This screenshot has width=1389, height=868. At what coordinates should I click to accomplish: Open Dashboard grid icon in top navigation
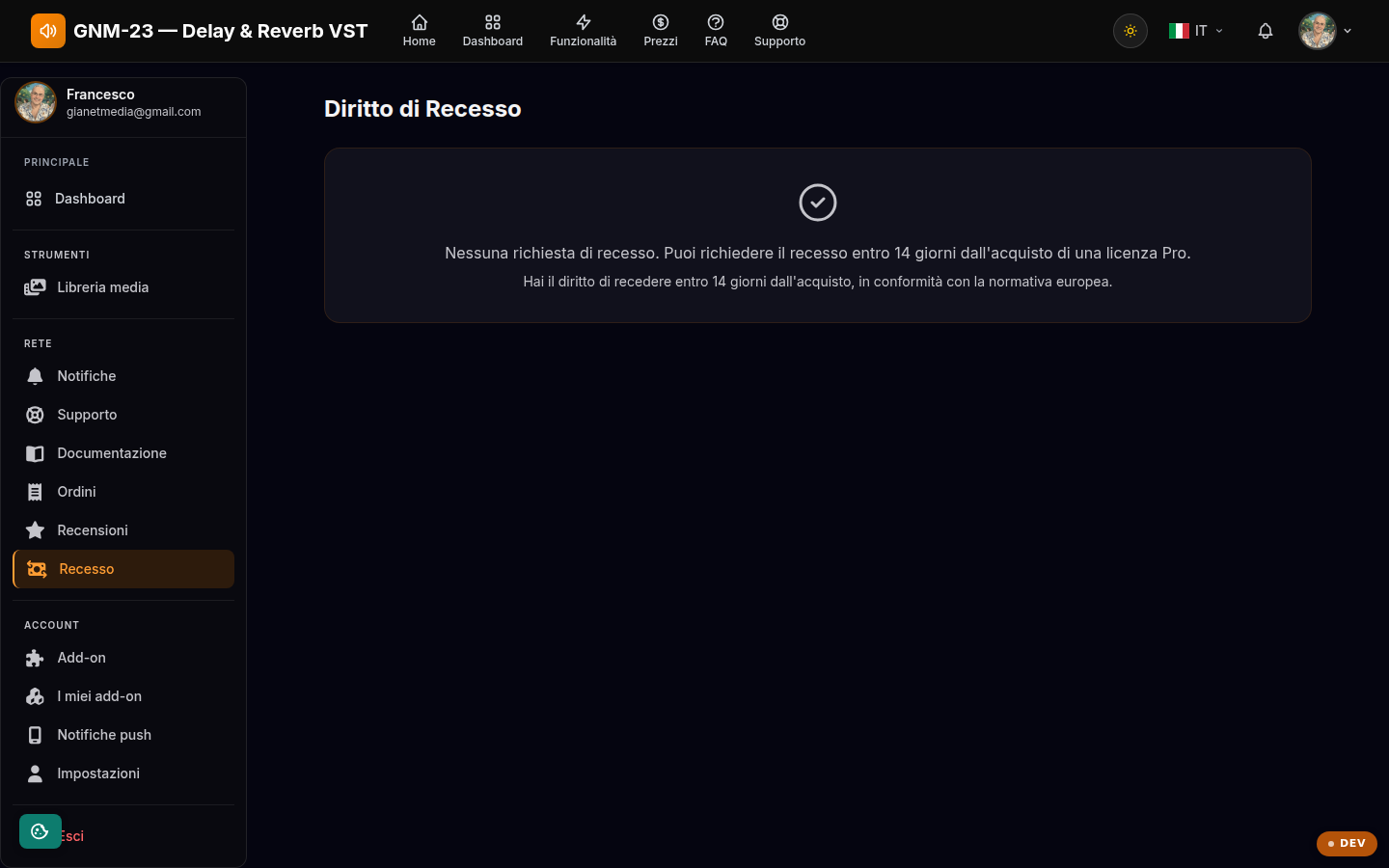[493, 22]
